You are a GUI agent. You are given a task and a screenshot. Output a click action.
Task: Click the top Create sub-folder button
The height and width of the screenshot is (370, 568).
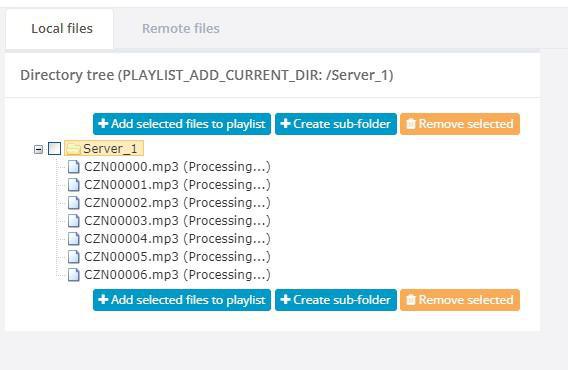click(336, 124)
